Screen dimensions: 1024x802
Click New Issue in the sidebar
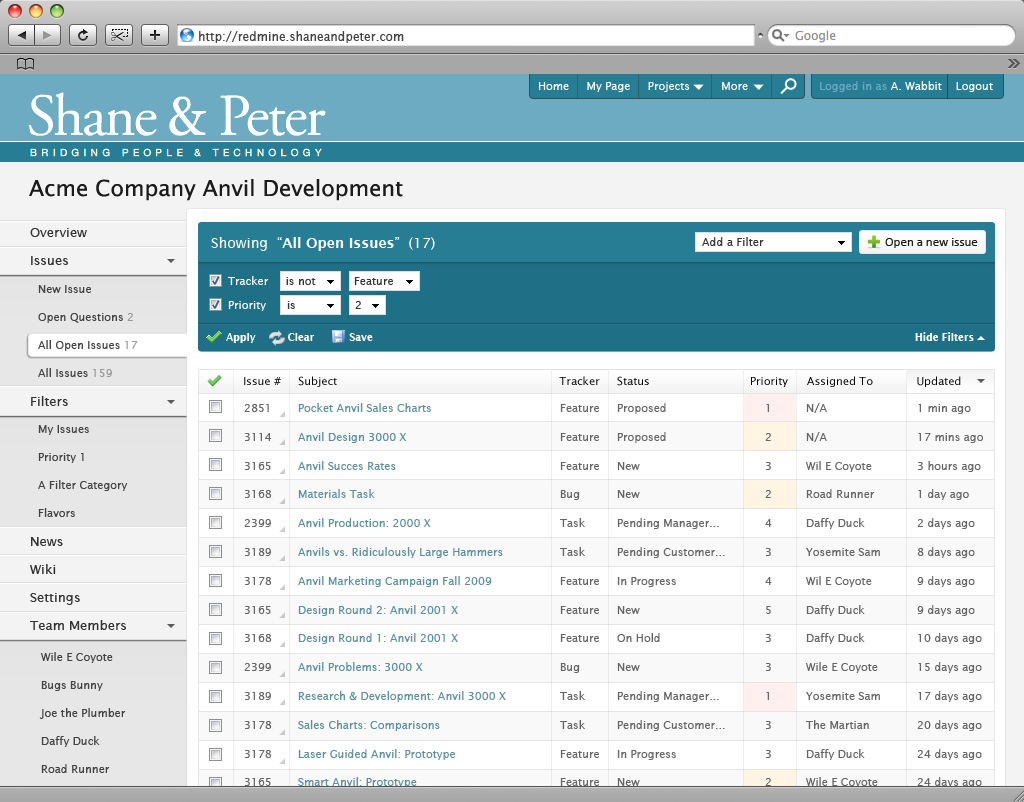pyautogui.click(x=65, y=289)
